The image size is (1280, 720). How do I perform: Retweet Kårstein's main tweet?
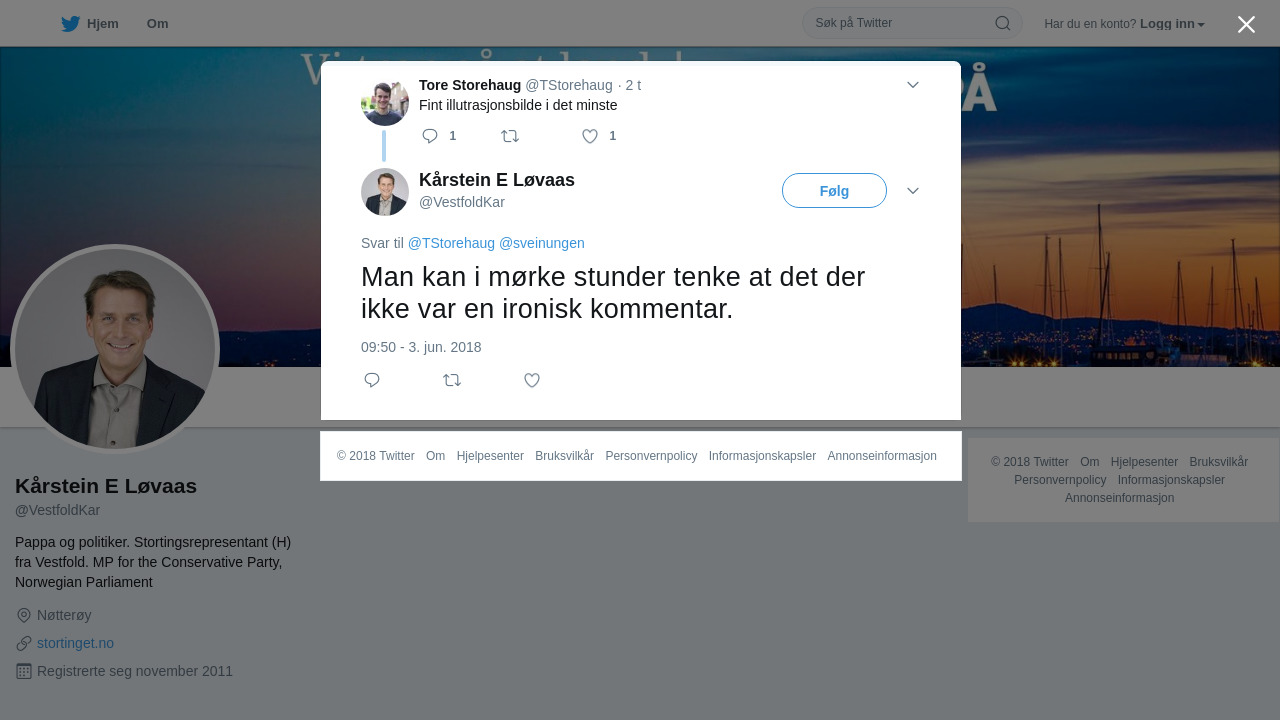tap(452, 380)
